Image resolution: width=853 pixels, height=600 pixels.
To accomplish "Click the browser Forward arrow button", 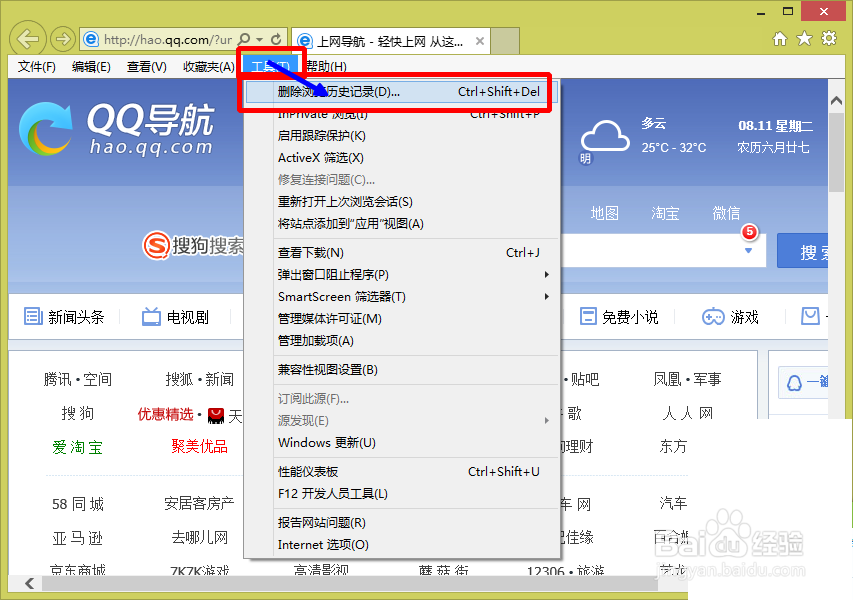I will click(x=63, y=39).
